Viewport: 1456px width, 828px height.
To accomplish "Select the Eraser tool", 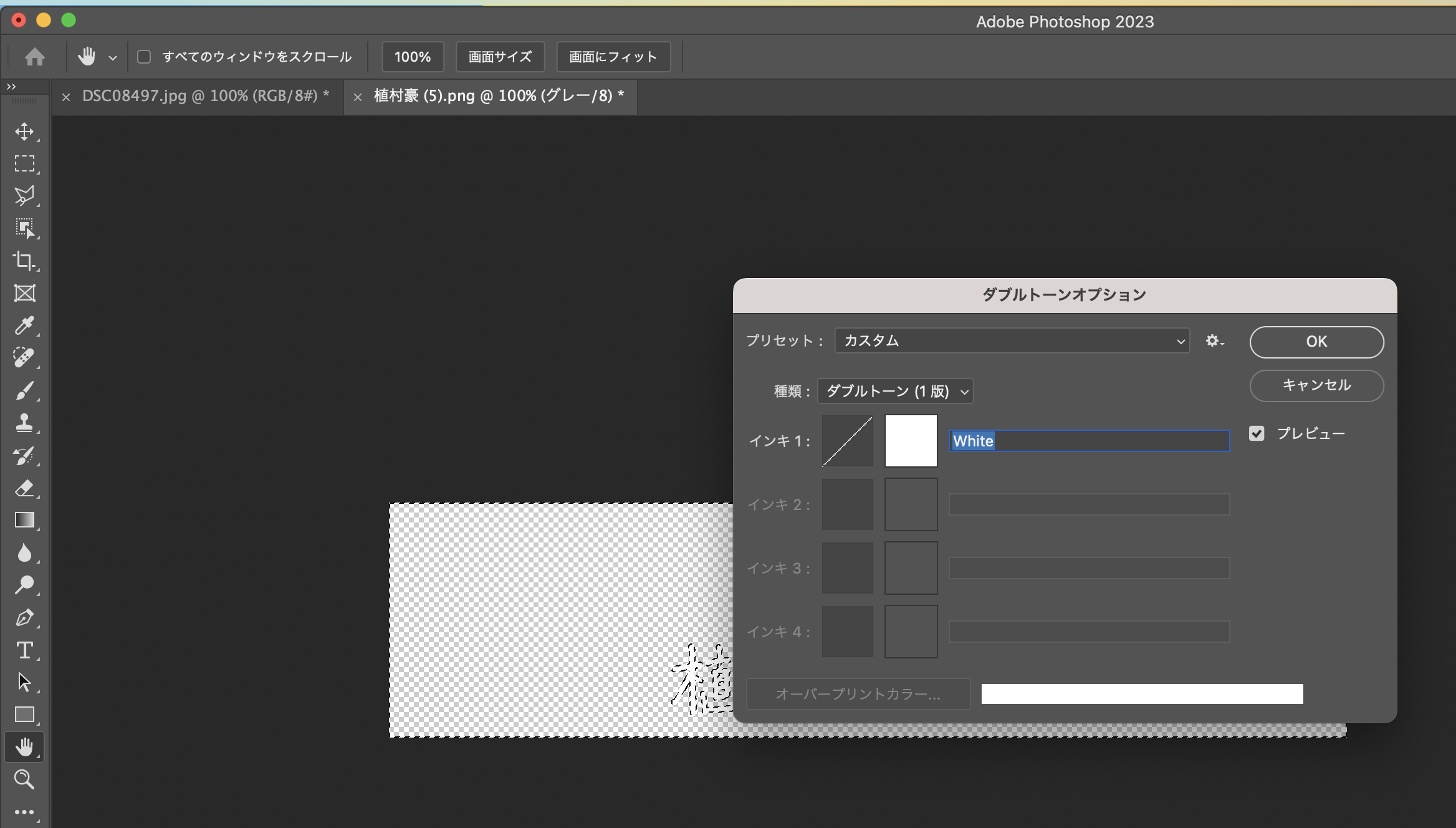I will (x=24, y=488).
